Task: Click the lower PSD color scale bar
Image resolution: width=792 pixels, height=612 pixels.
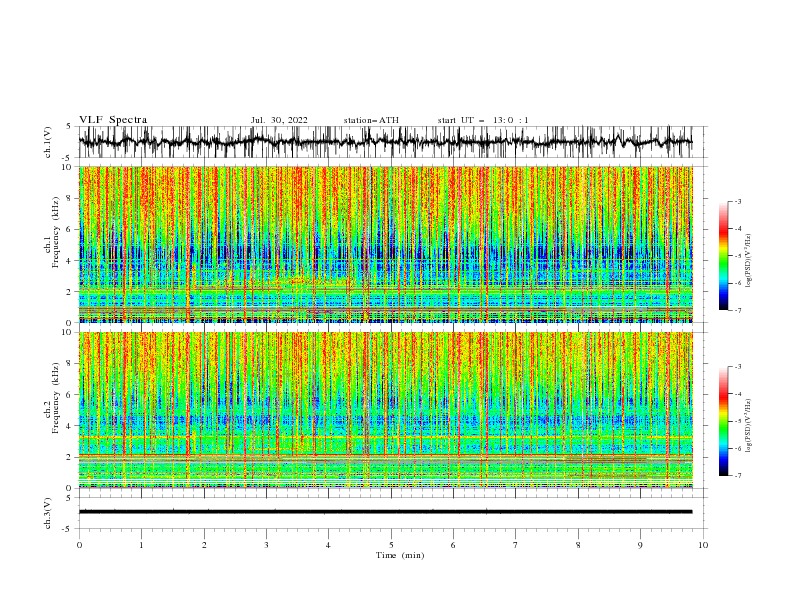Action: point(723,421)
